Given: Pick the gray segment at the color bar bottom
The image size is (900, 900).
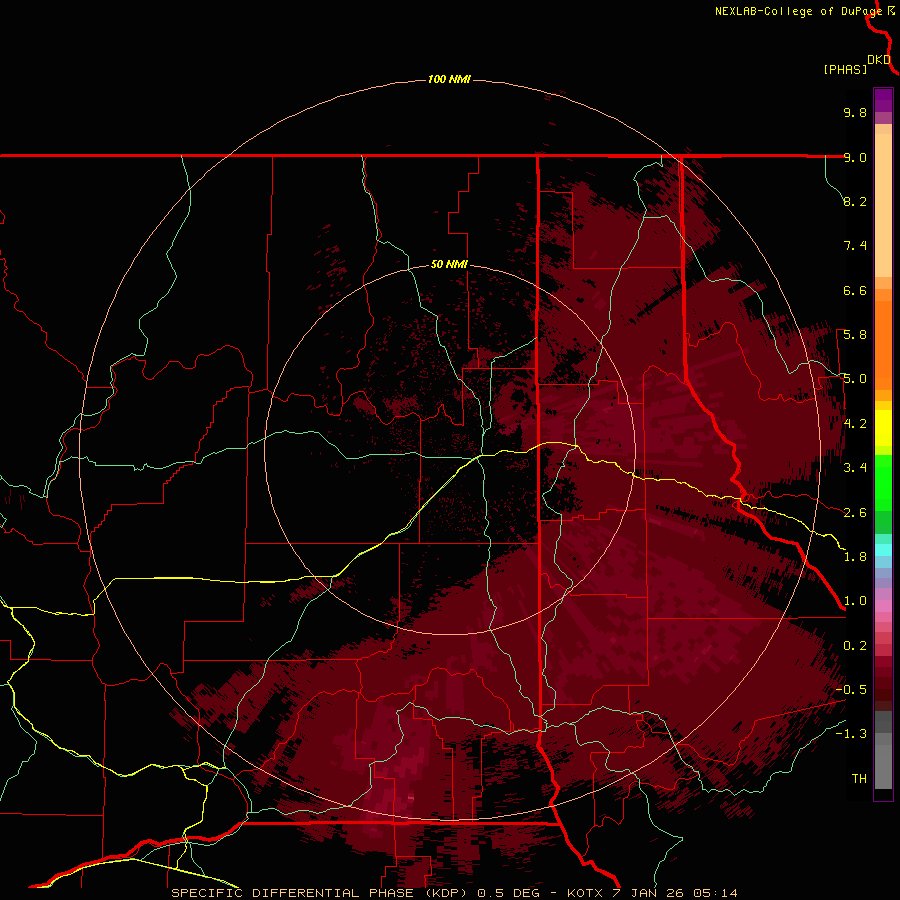Looking at the screenshot, I should (883, 761).
